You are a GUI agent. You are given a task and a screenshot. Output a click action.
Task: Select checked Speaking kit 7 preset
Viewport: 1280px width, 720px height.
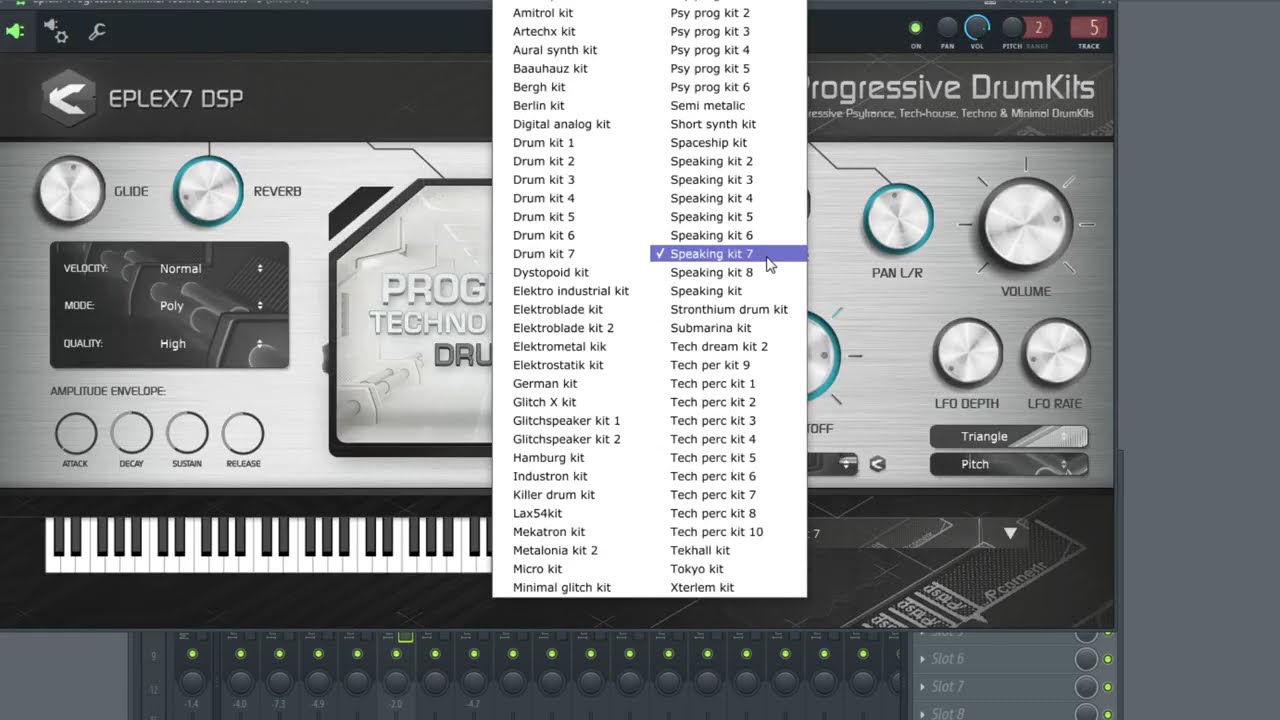pyautogui.click(x=728, y=254)
